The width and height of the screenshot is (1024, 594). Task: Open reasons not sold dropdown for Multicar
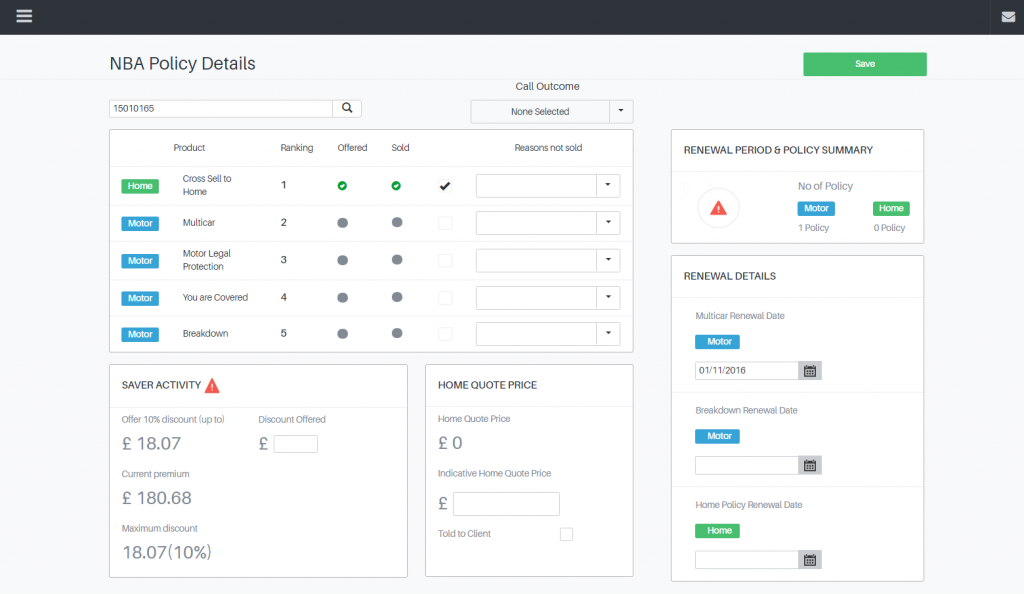tap(608, 223)
